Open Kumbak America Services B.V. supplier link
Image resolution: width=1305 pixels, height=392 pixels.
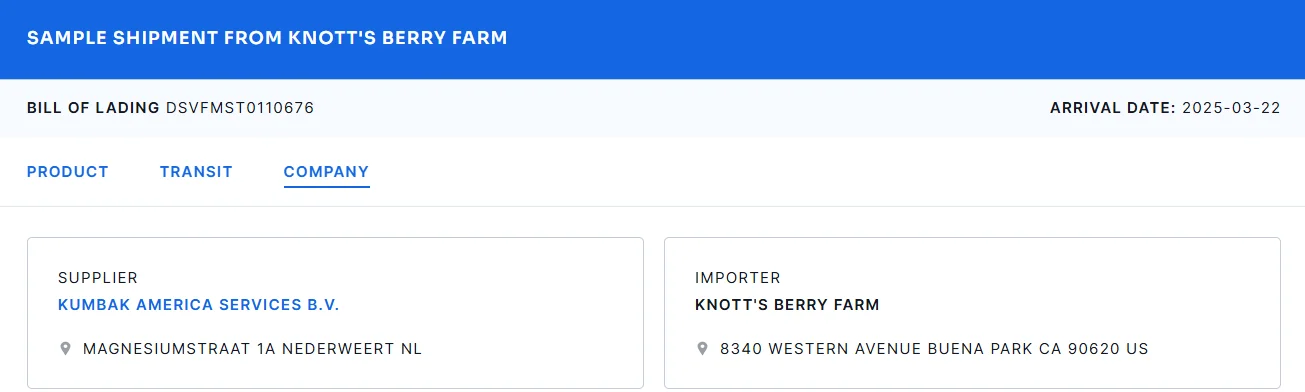199,305
